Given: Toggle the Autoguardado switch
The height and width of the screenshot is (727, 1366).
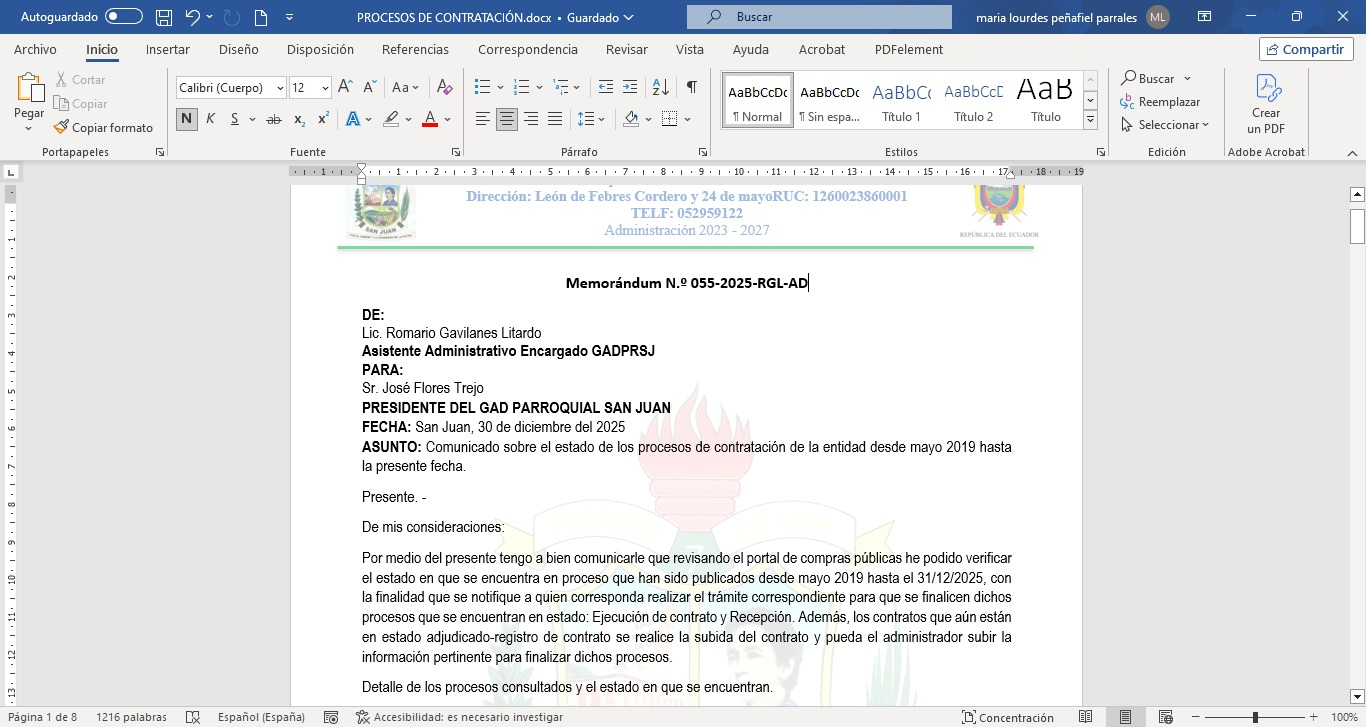Looking at the screenshot, I should tap(124, 17).
